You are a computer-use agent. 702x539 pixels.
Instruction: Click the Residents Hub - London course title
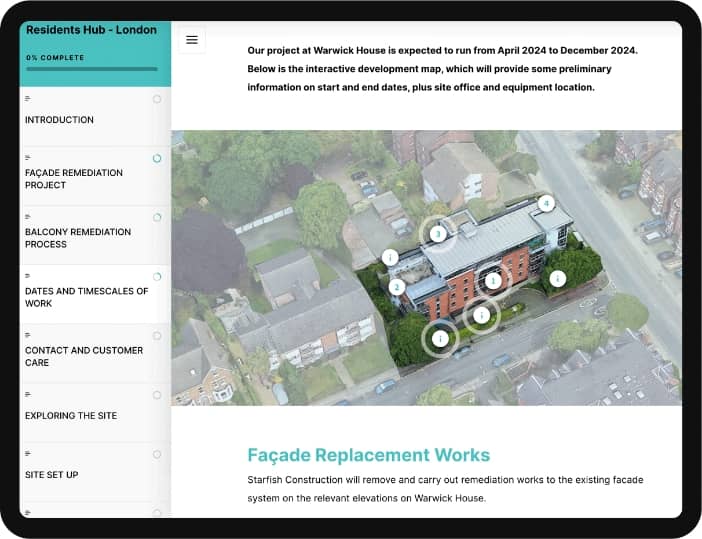[x=91, y=30]
